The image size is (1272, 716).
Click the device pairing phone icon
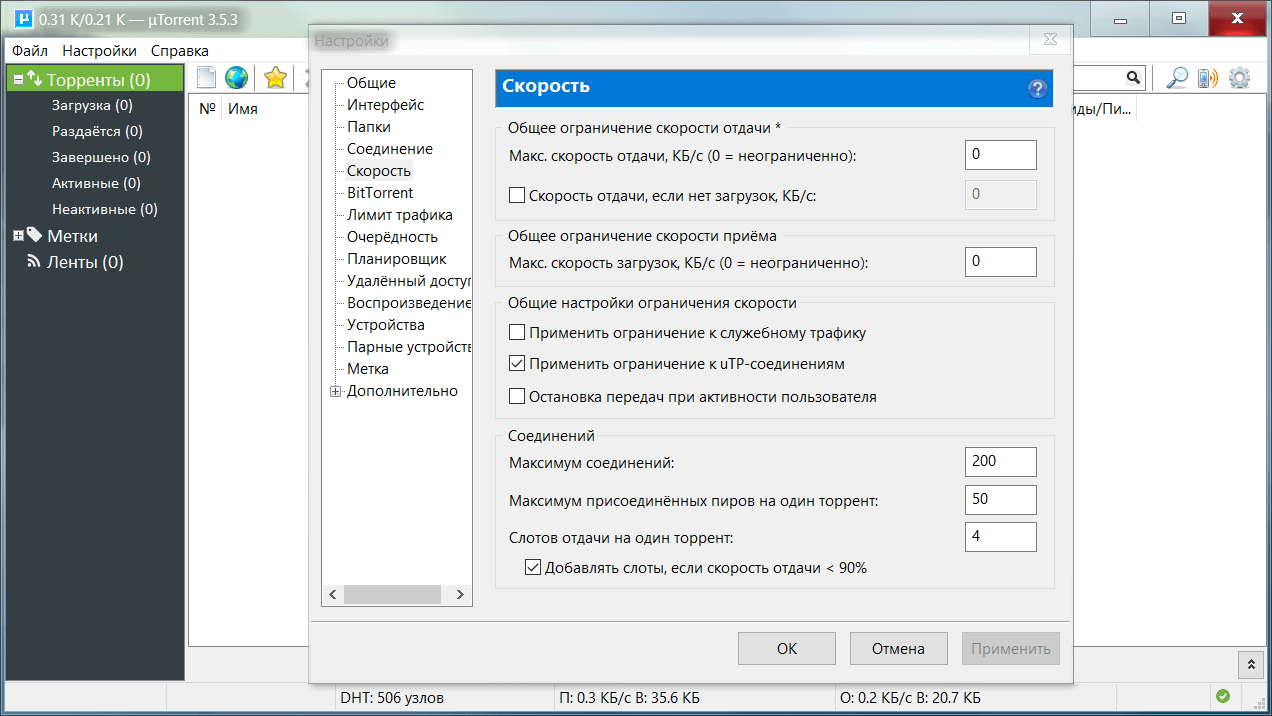click(x=1204, y=77)
